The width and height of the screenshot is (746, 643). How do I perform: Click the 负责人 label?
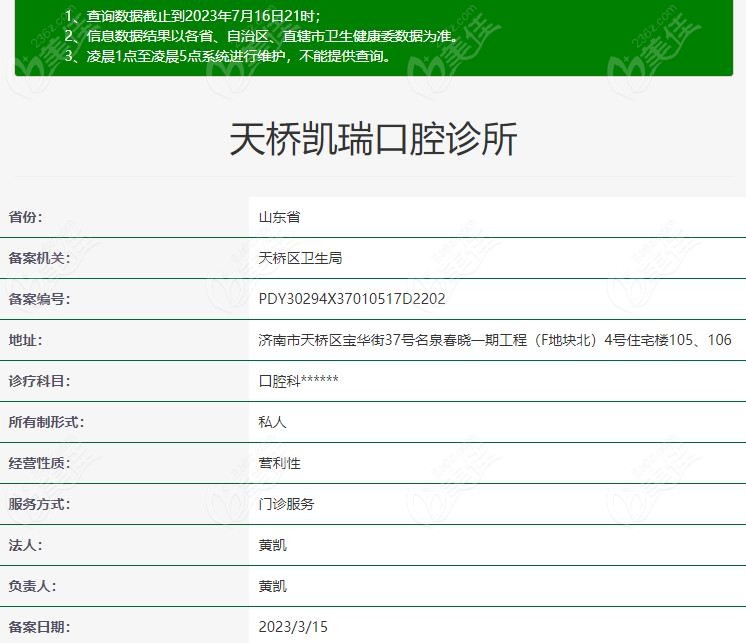coord(32,586)
